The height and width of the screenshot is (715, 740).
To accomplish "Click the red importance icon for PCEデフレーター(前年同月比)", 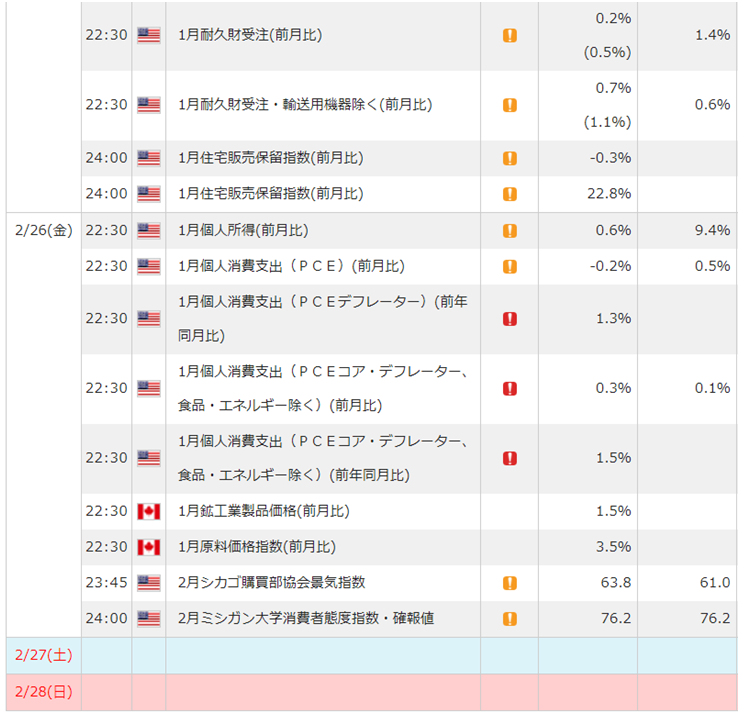I will coord(510,319).
